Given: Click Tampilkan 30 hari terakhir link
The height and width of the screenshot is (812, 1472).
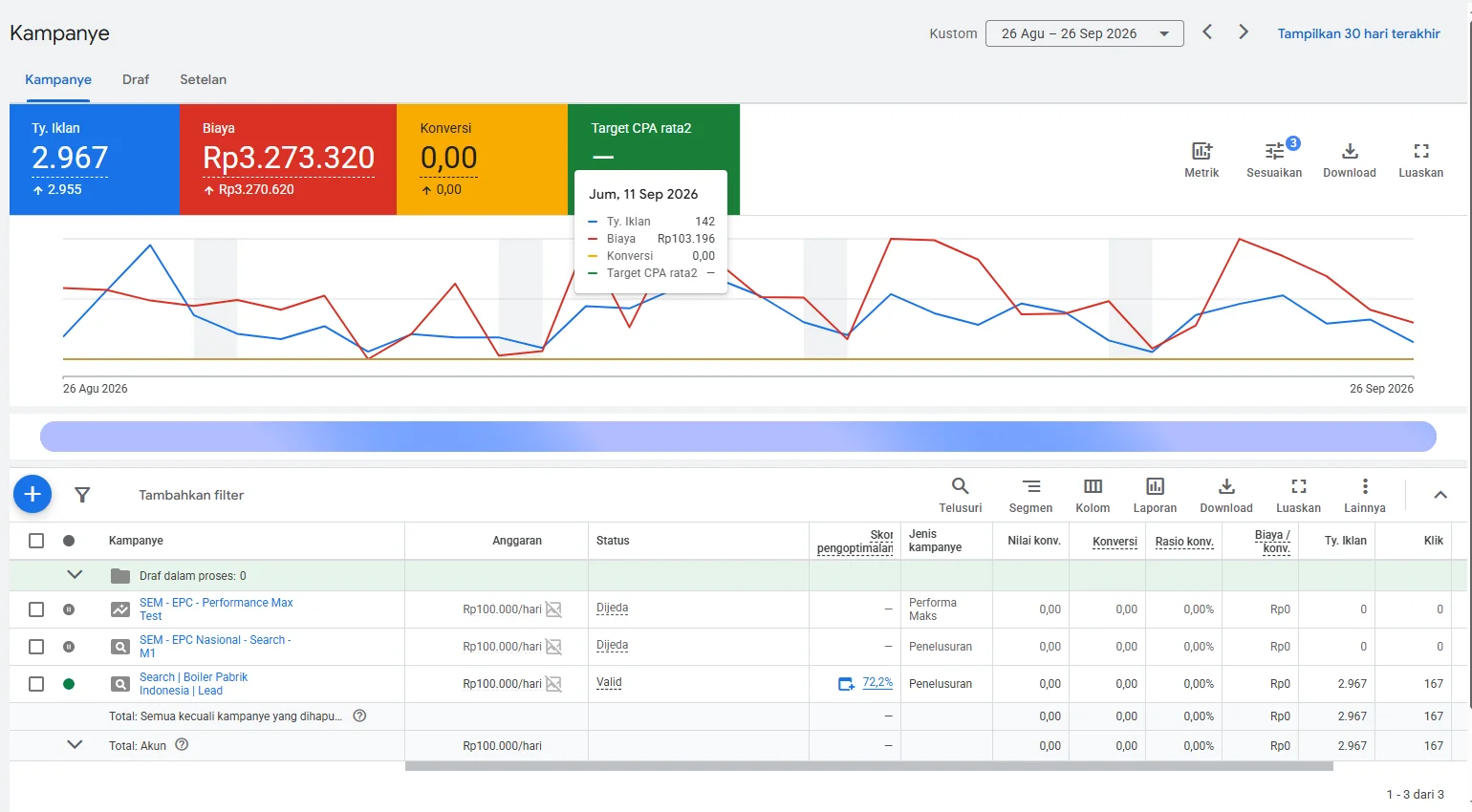Looking at the screenshot, I should pos(1358,33).
